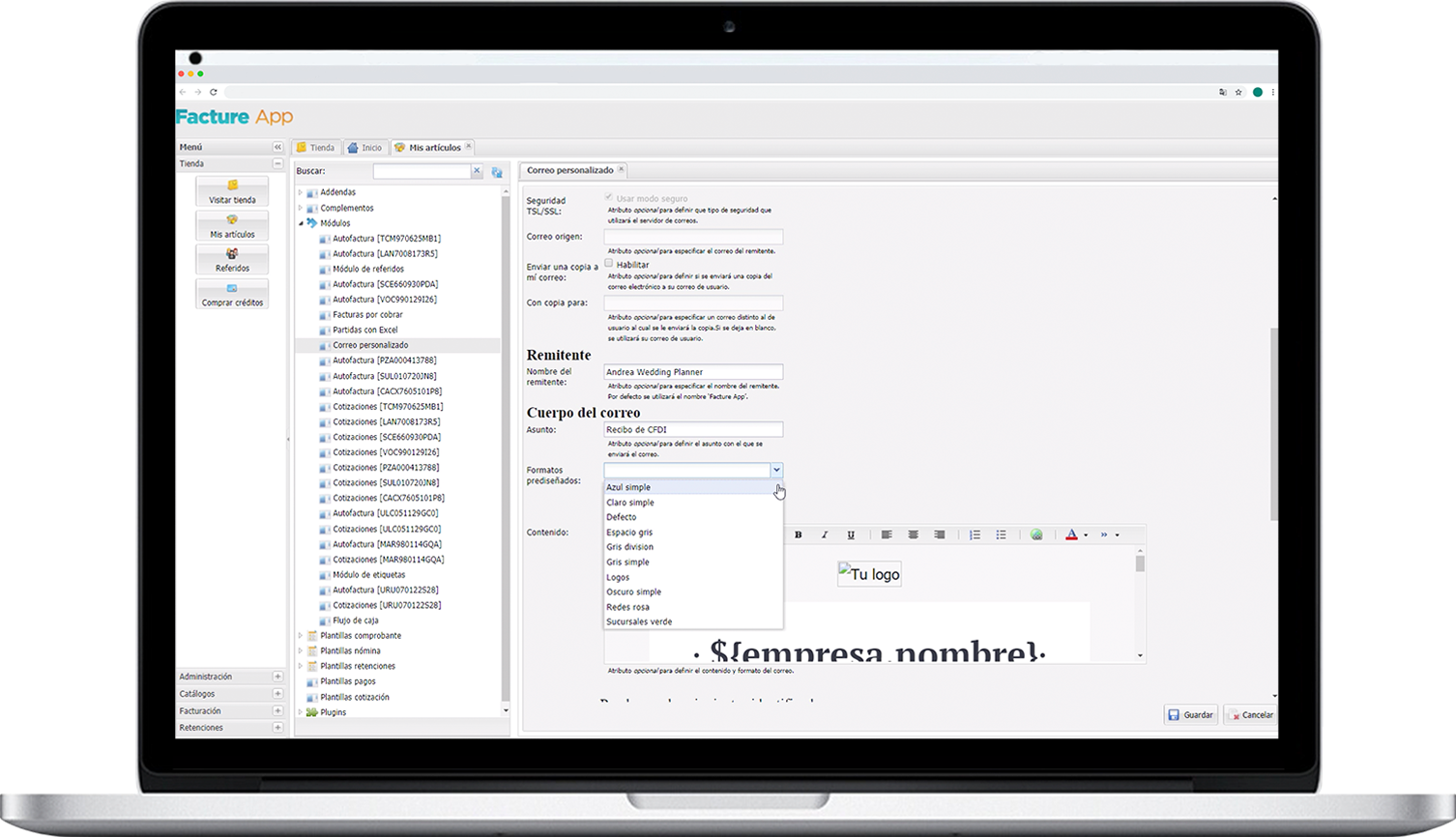Toggle italic text in content editor
The width and height of the screenshot is (1456, 837).
pyautogui.click(x=824, y=534)
